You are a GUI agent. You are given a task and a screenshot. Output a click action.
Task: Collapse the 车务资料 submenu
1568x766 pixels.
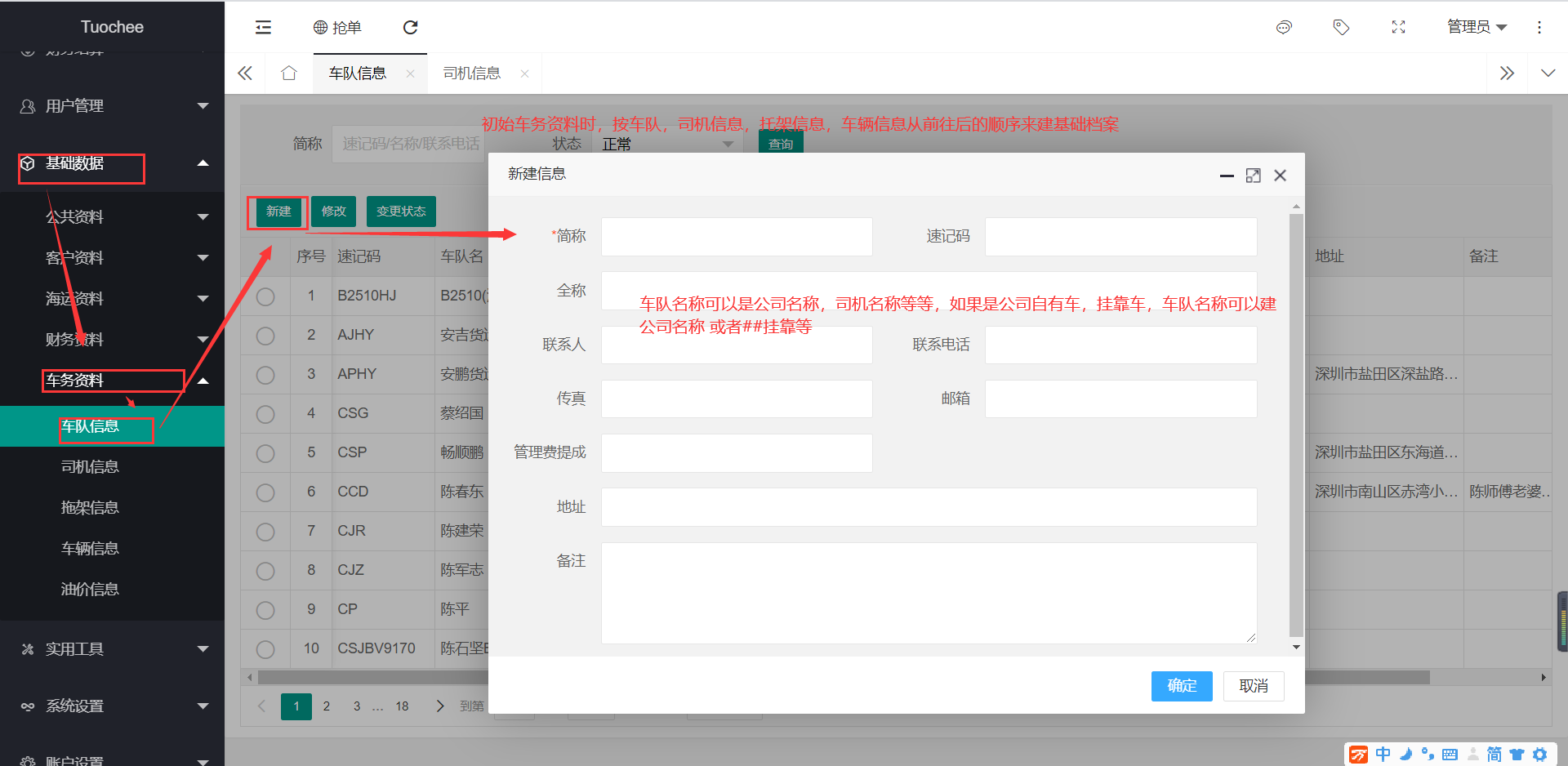click(112, 380)
